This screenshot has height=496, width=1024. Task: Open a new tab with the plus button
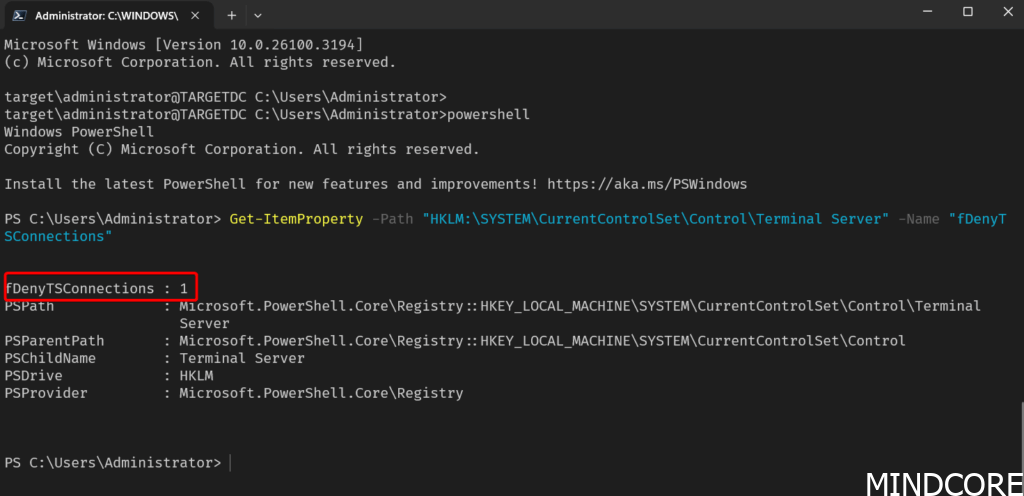click(231, 15)
